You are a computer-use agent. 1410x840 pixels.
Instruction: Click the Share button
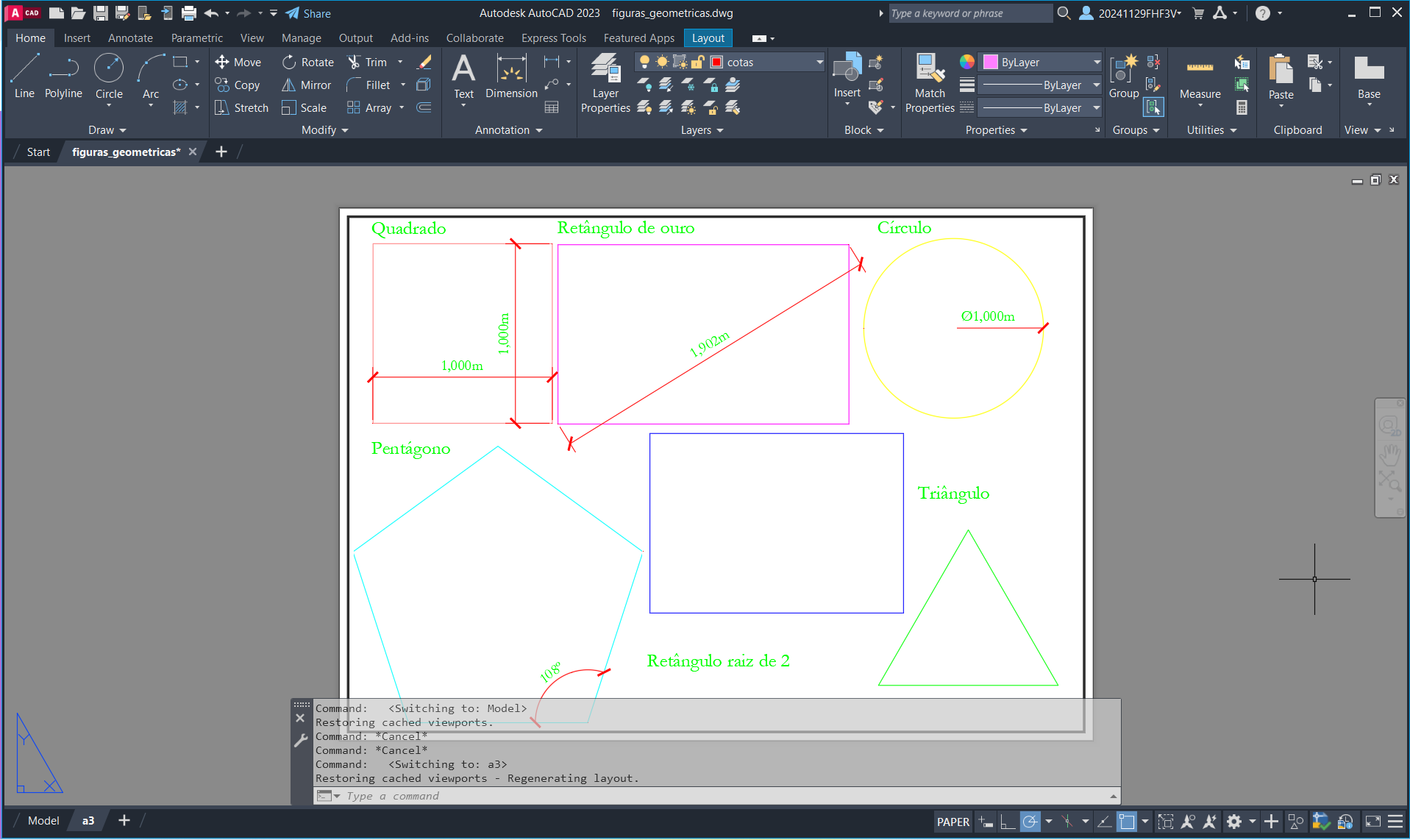(x=308, y=13)
